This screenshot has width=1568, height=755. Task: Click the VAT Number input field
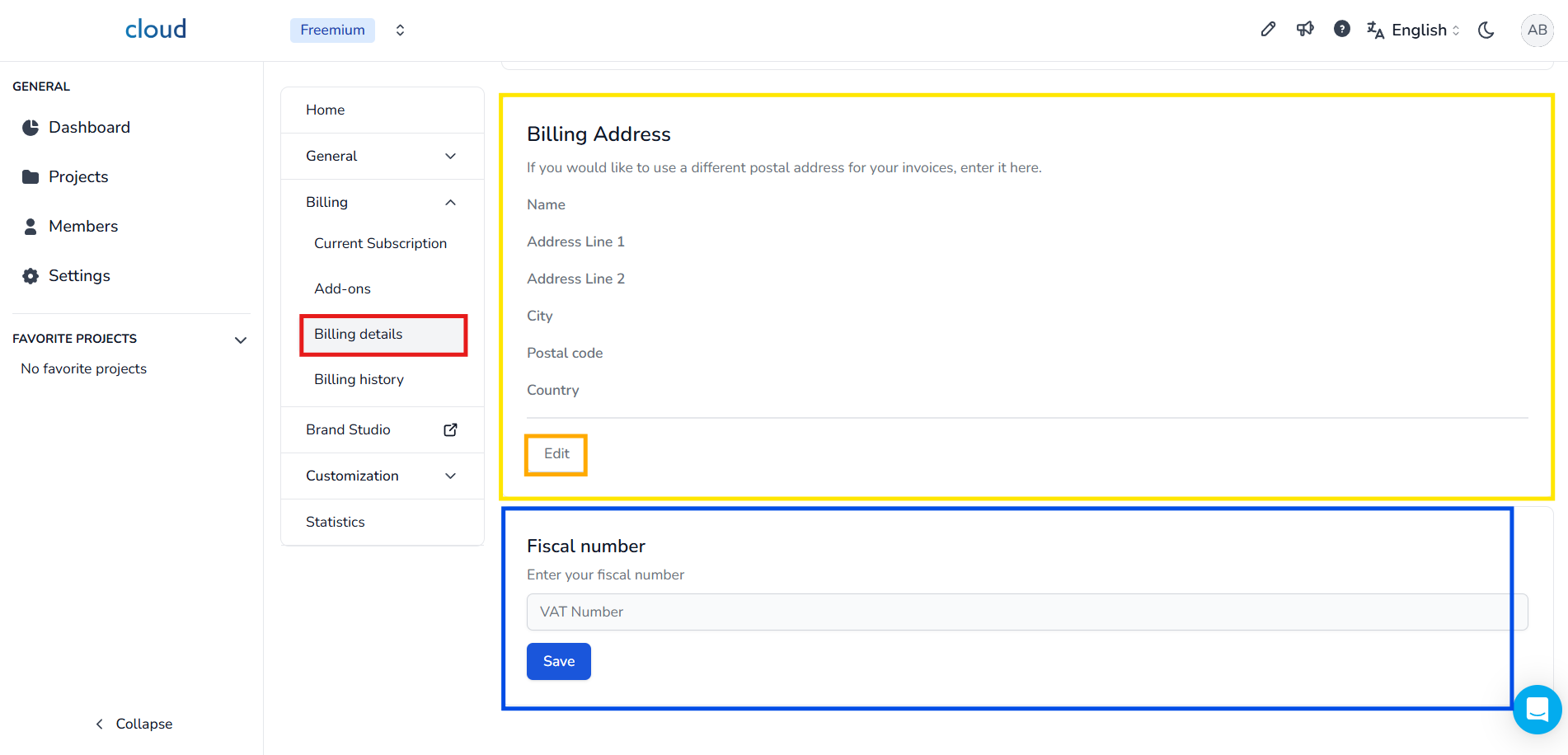coord(1026,612)
